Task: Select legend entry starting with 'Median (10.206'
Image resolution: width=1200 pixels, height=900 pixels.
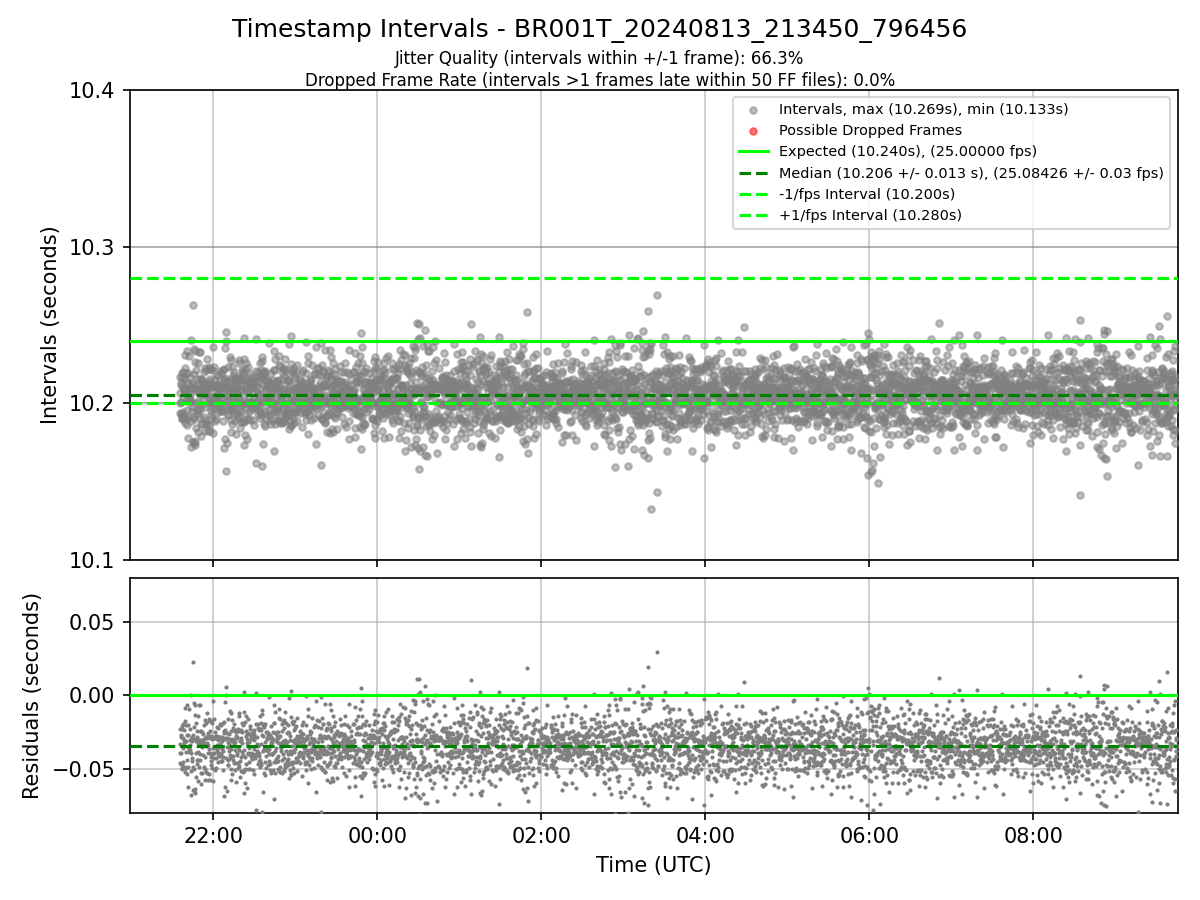Action: coord(971,173)
